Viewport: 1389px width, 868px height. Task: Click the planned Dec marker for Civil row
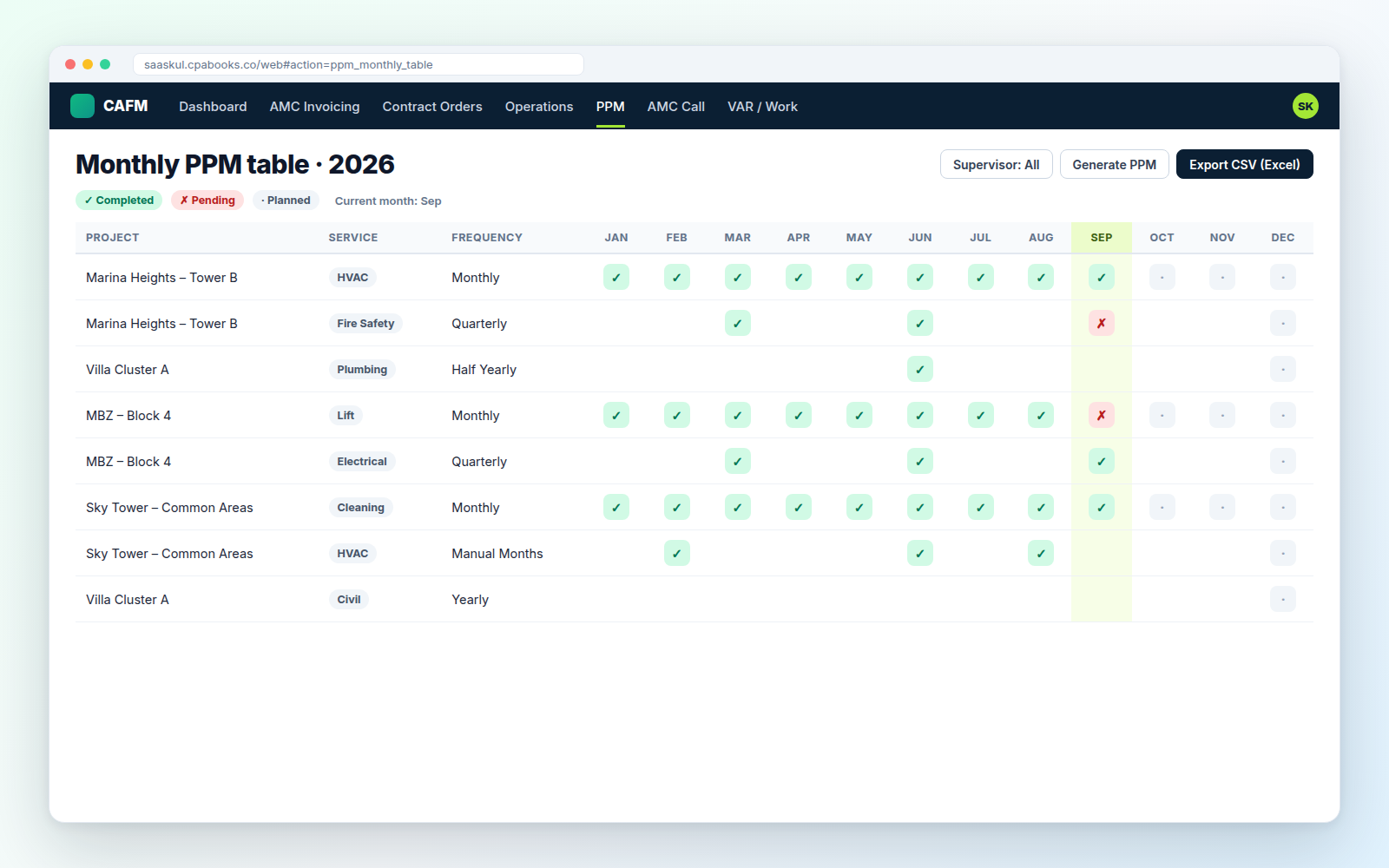pos(1282,599)
